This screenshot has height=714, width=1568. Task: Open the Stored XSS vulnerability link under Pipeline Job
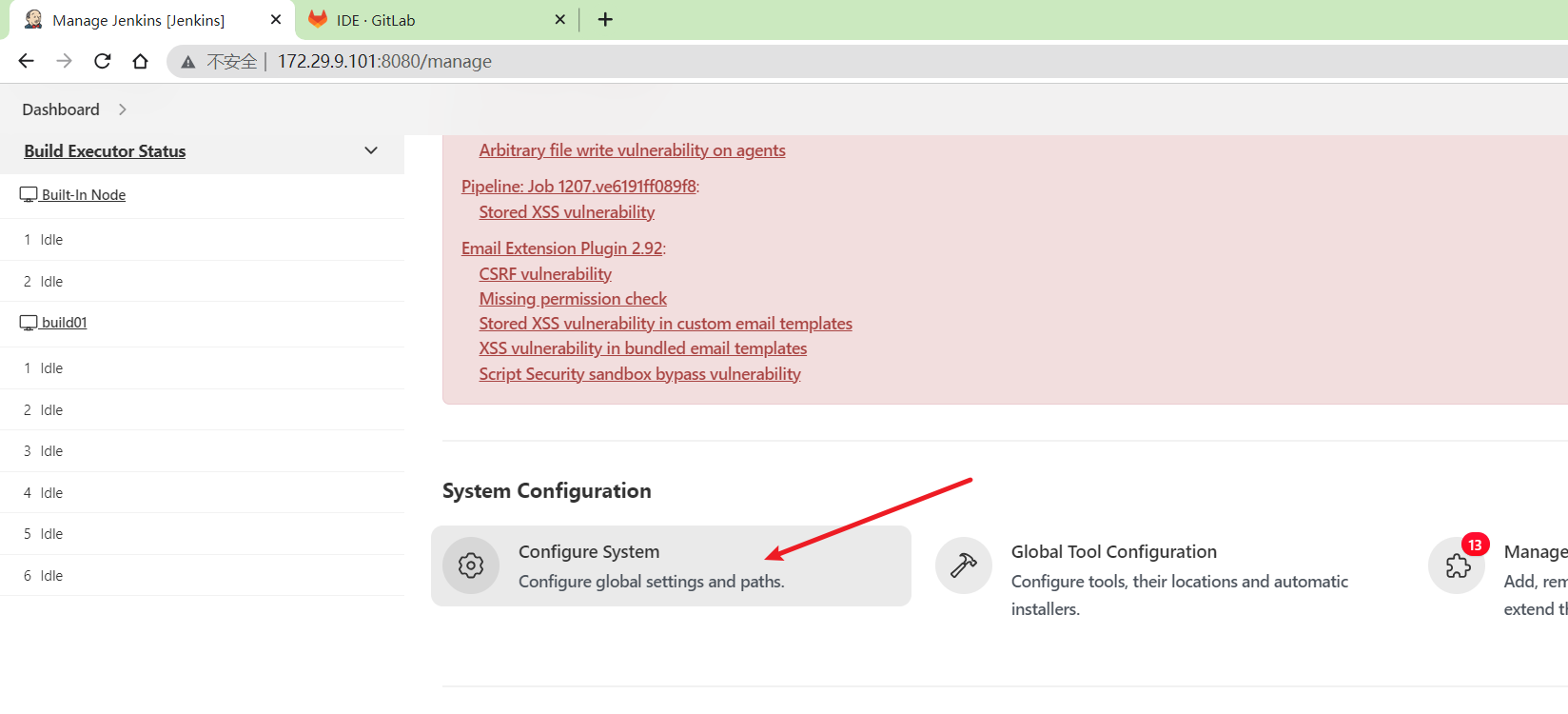pos(566,212)
